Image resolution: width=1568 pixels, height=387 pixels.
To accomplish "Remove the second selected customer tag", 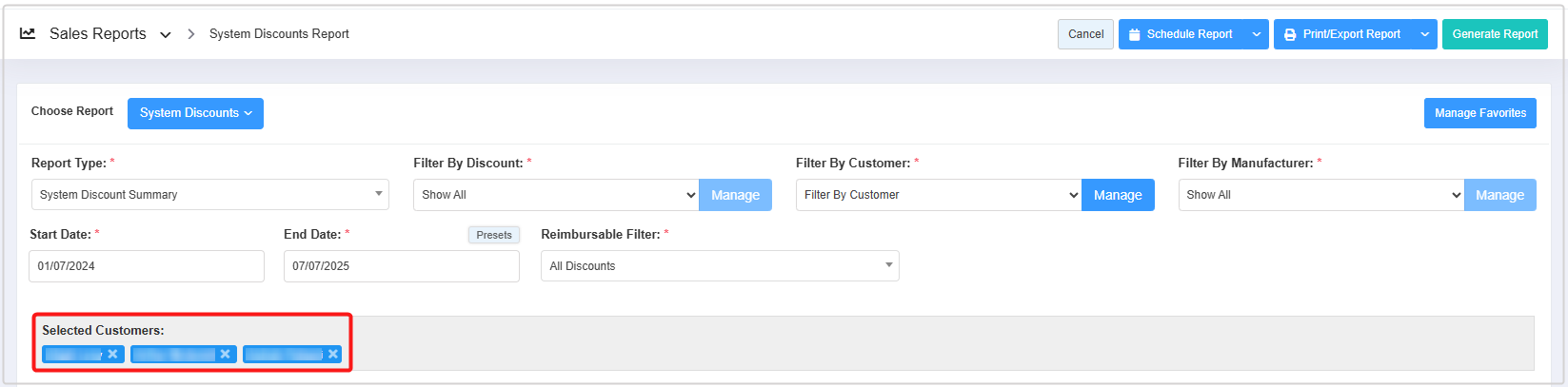I will pyautogui.click(x=225, y=354).
